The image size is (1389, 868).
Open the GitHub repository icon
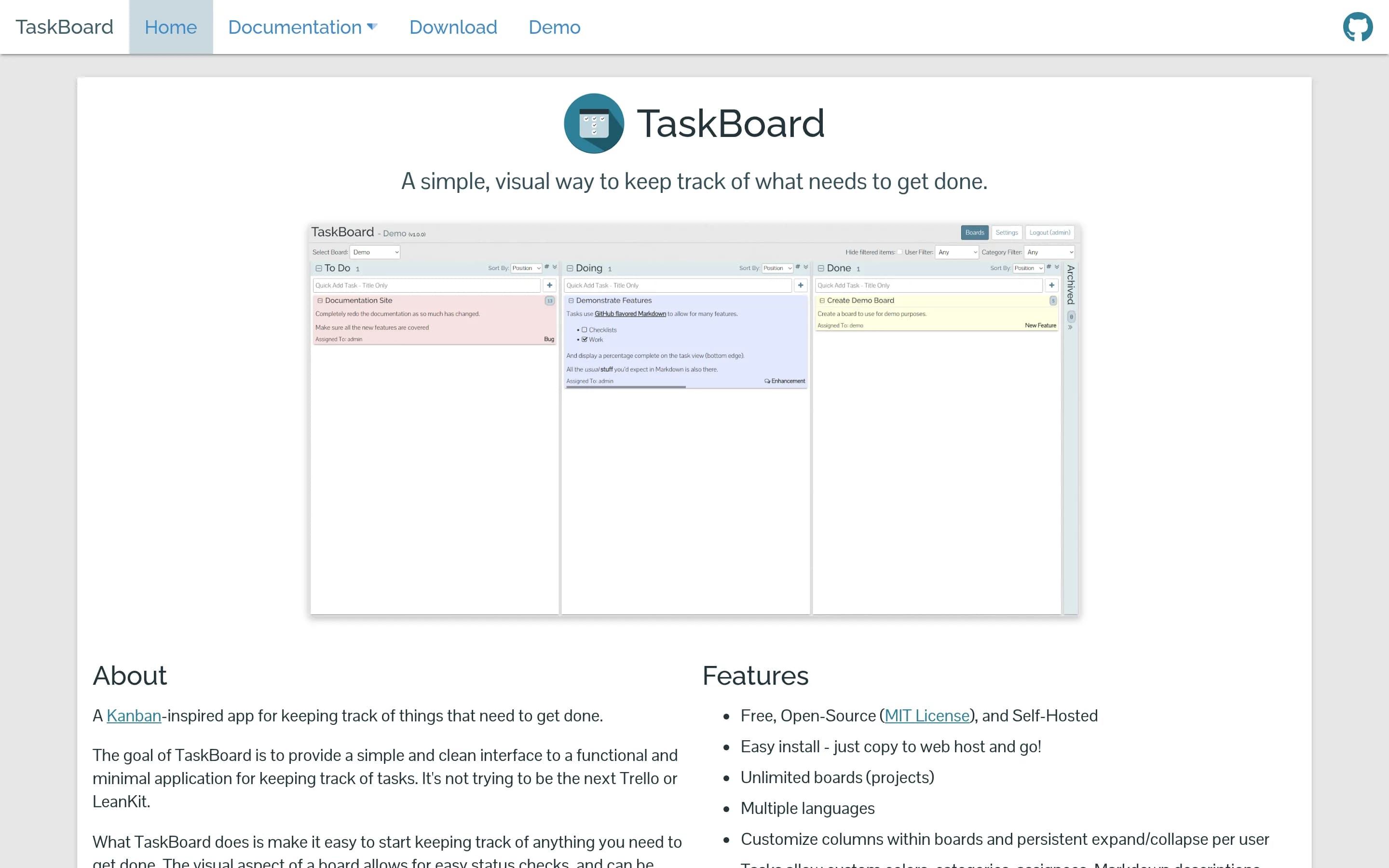(x=1358, y=27)
